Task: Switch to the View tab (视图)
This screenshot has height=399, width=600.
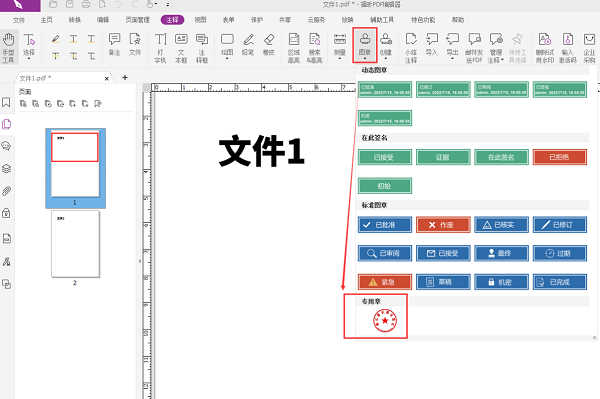Action: click(200, 20)
